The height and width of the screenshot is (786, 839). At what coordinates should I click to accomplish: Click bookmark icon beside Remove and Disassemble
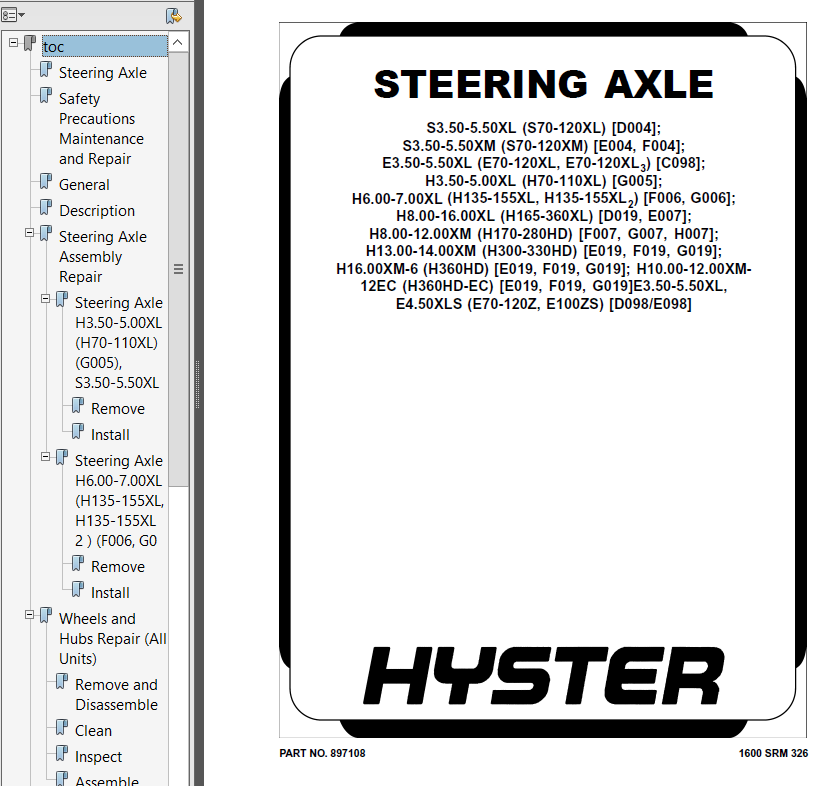62,682
